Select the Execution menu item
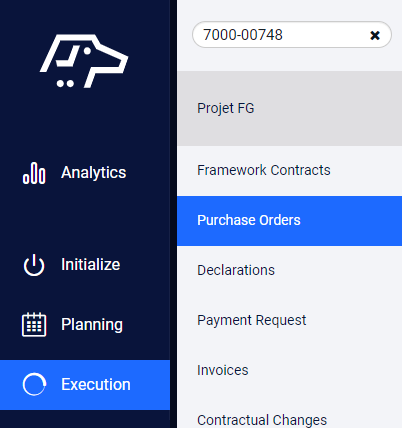The width and height of the screenshot is (402, 428). pos(85,385)
